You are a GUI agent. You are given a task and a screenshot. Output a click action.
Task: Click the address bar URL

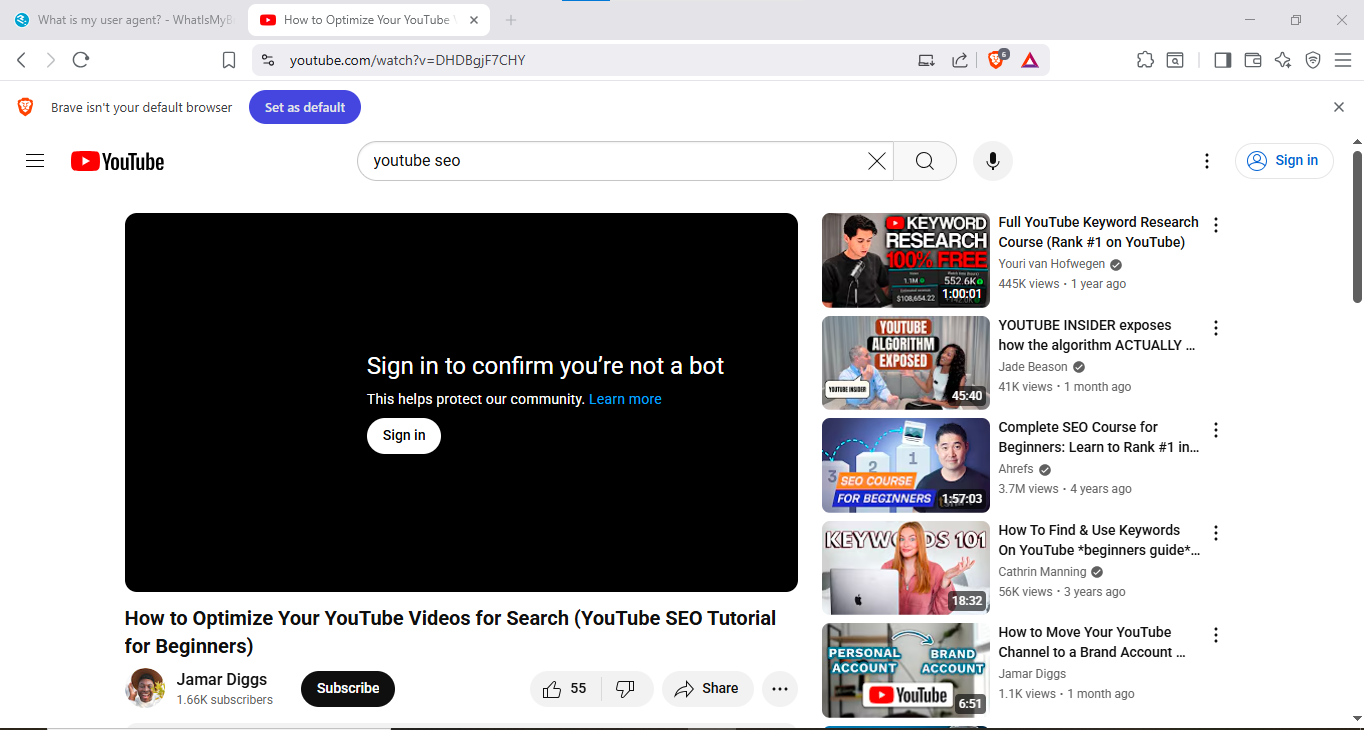tap(407, 60)
